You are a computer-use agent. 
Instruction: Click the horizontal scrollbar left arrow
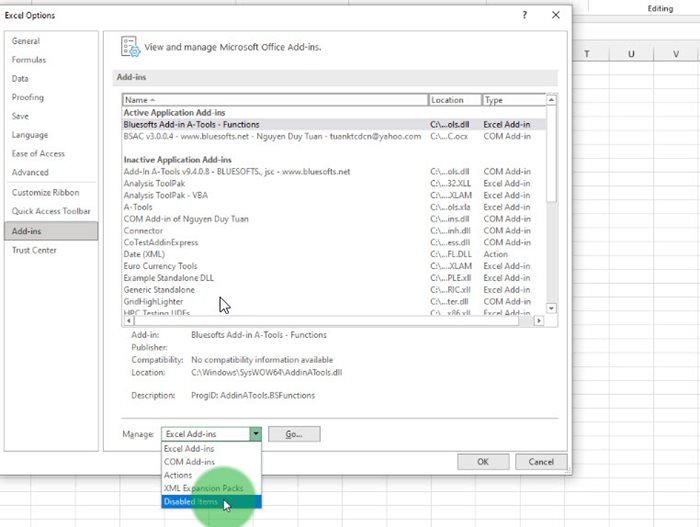click(x=129, y=321)
